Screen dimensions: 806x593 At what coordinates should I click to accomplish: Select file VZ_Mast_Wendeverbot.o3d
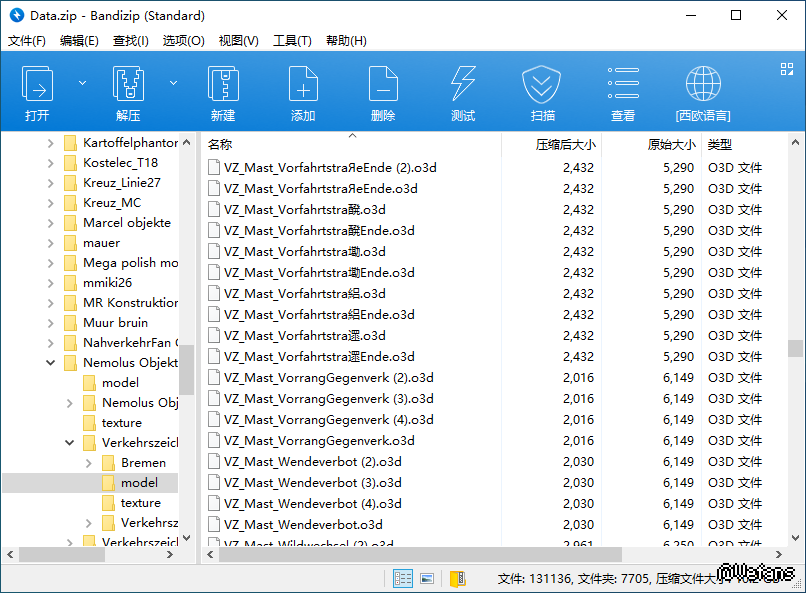tap(303, 525)
